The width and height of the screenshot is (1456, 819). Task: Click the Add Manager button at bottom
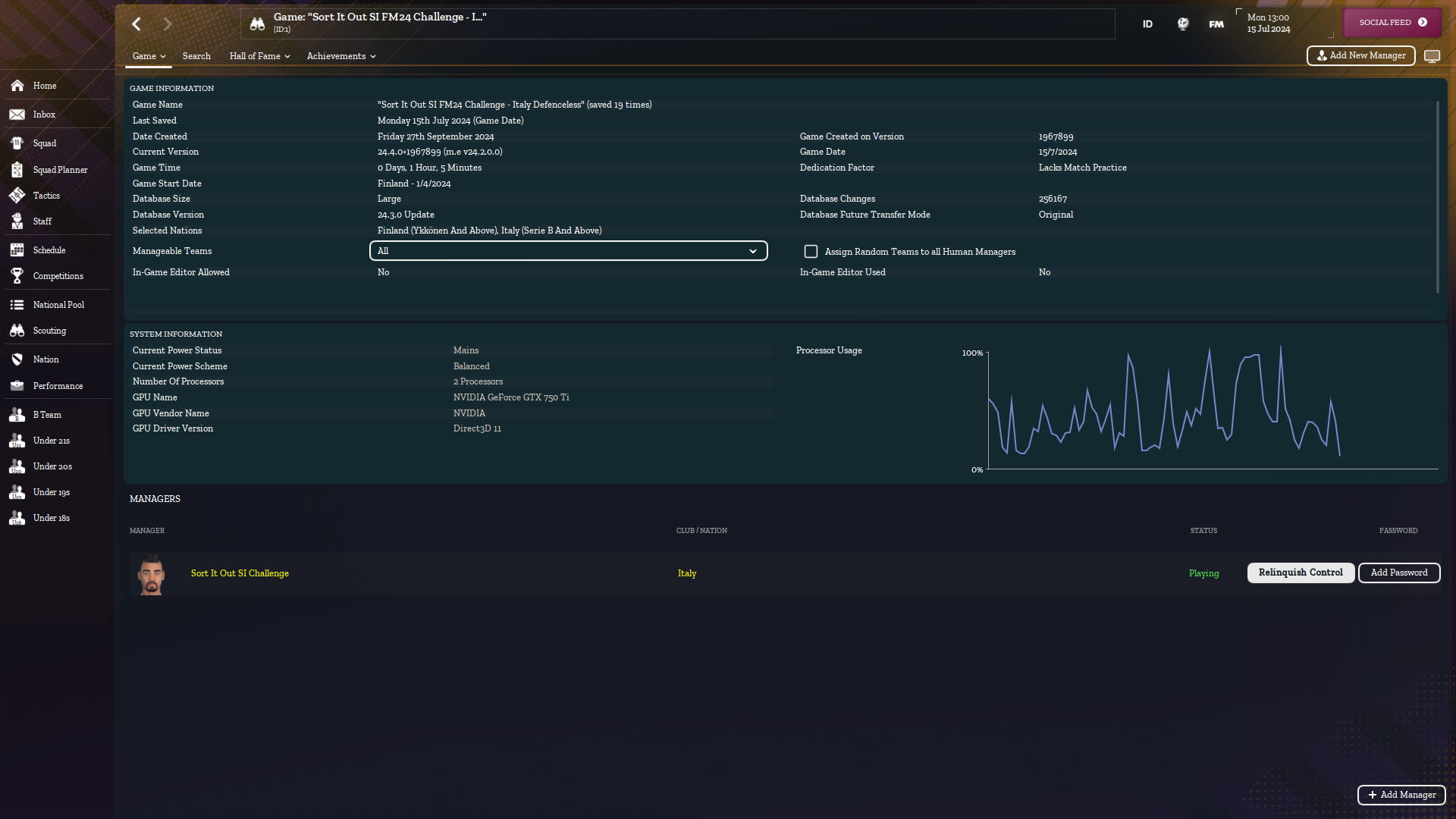(1401, 795)
